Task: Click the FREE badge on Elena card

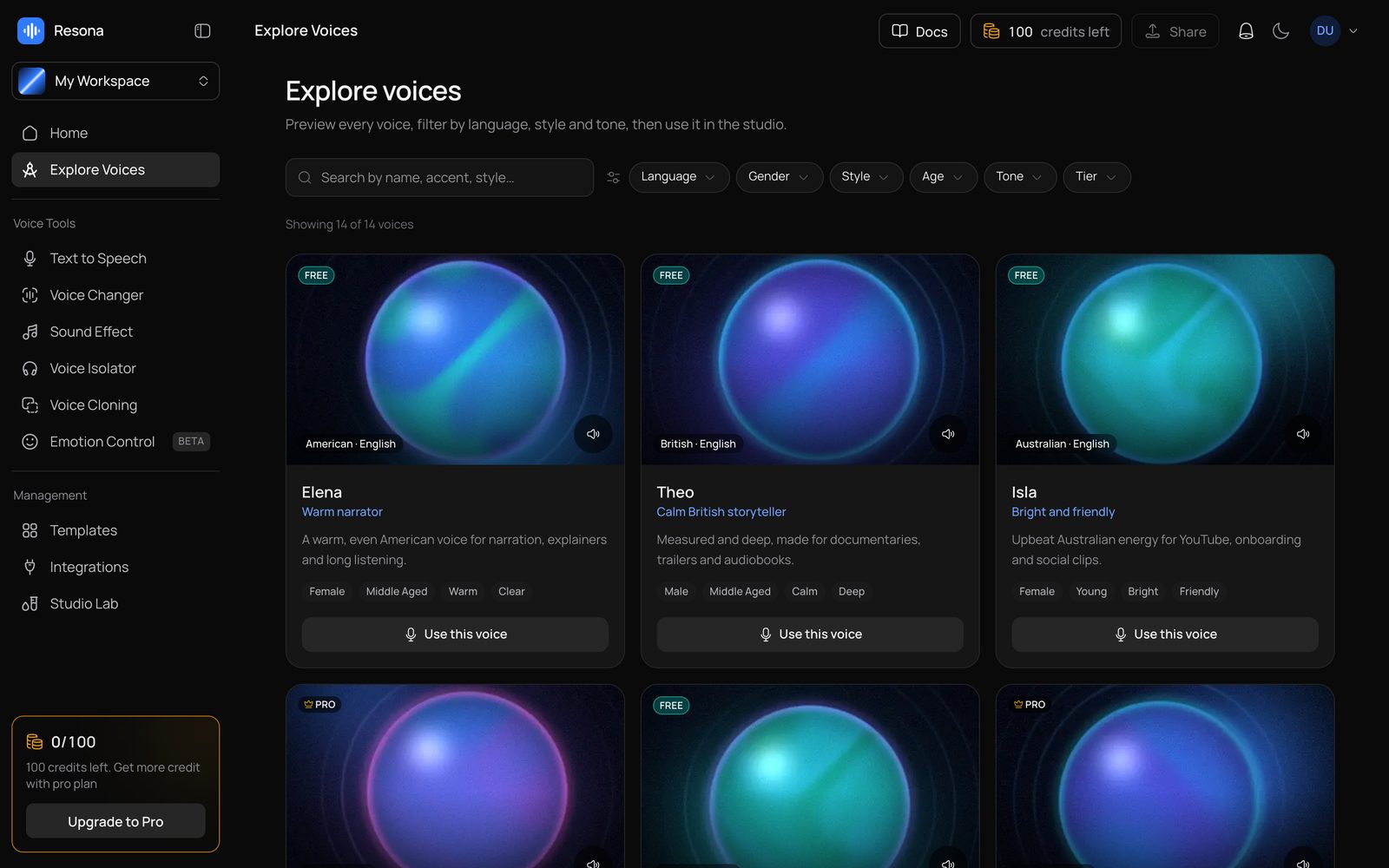Action: click(316, 275)
